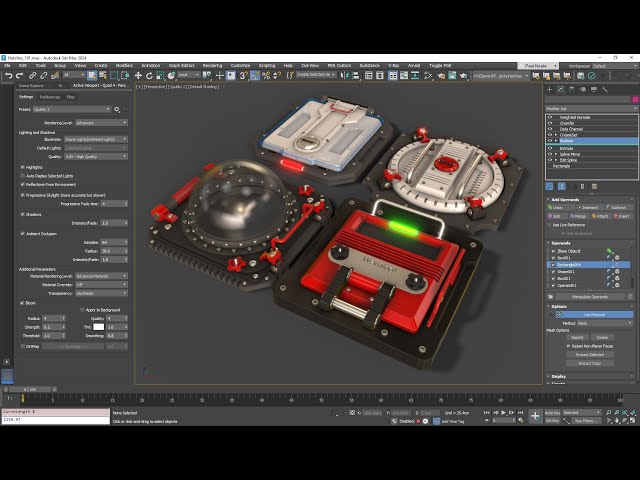Click the Redo arrow icon
This screenshot has width=640, height=480.
(19, 76)
